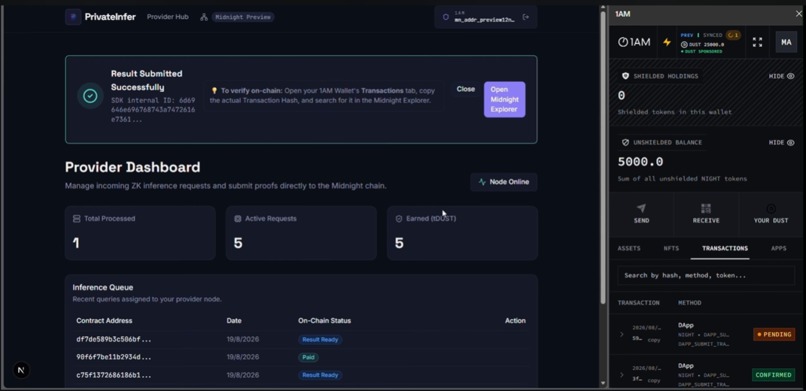
Task: Open the MA account avatar
Action: click(x=786, y=42)
